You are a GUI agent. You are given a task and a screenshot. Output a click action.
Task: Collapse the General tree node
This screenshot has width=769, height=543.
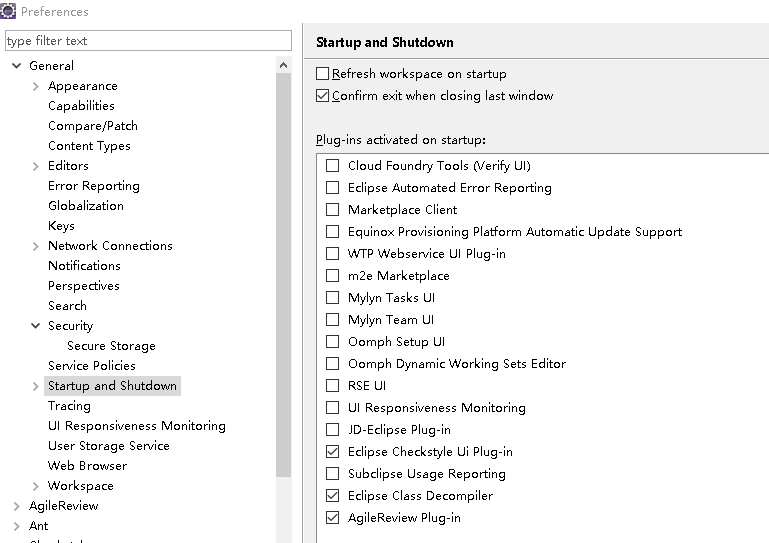pyautogui.click(x=17, y=65)
